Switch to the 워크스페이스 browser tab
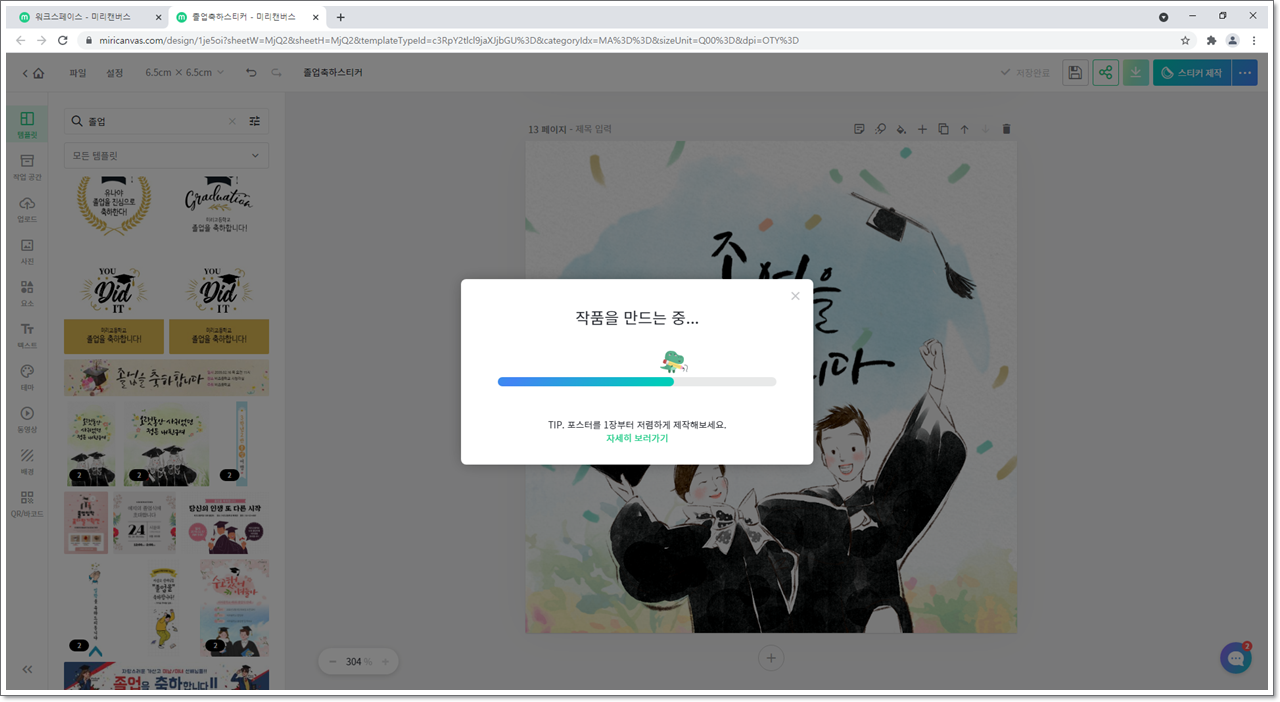 tap(90, 17)
